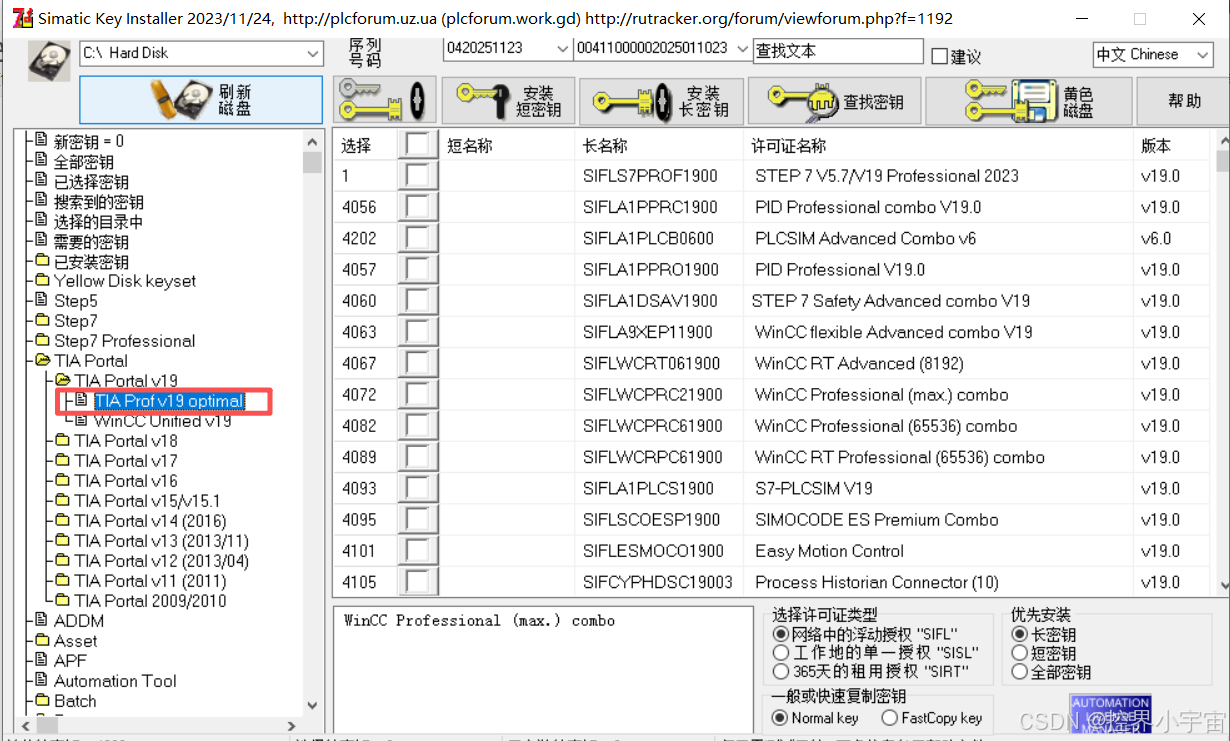The height and width of the screenshot is (741, 1230).
Task: Check the box for row 4072 WinCC Professional (max.)
Action: click(x=418, y=394)
